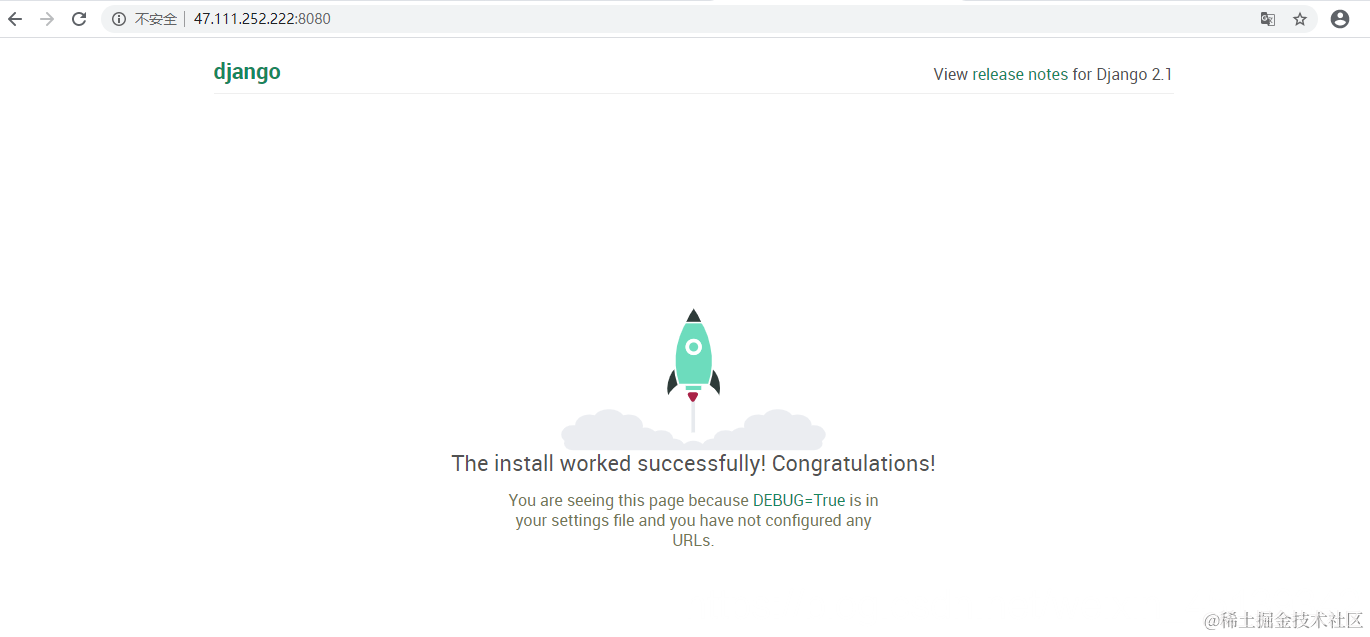
Task: Open the release notes link
Action: (1020, 74)
